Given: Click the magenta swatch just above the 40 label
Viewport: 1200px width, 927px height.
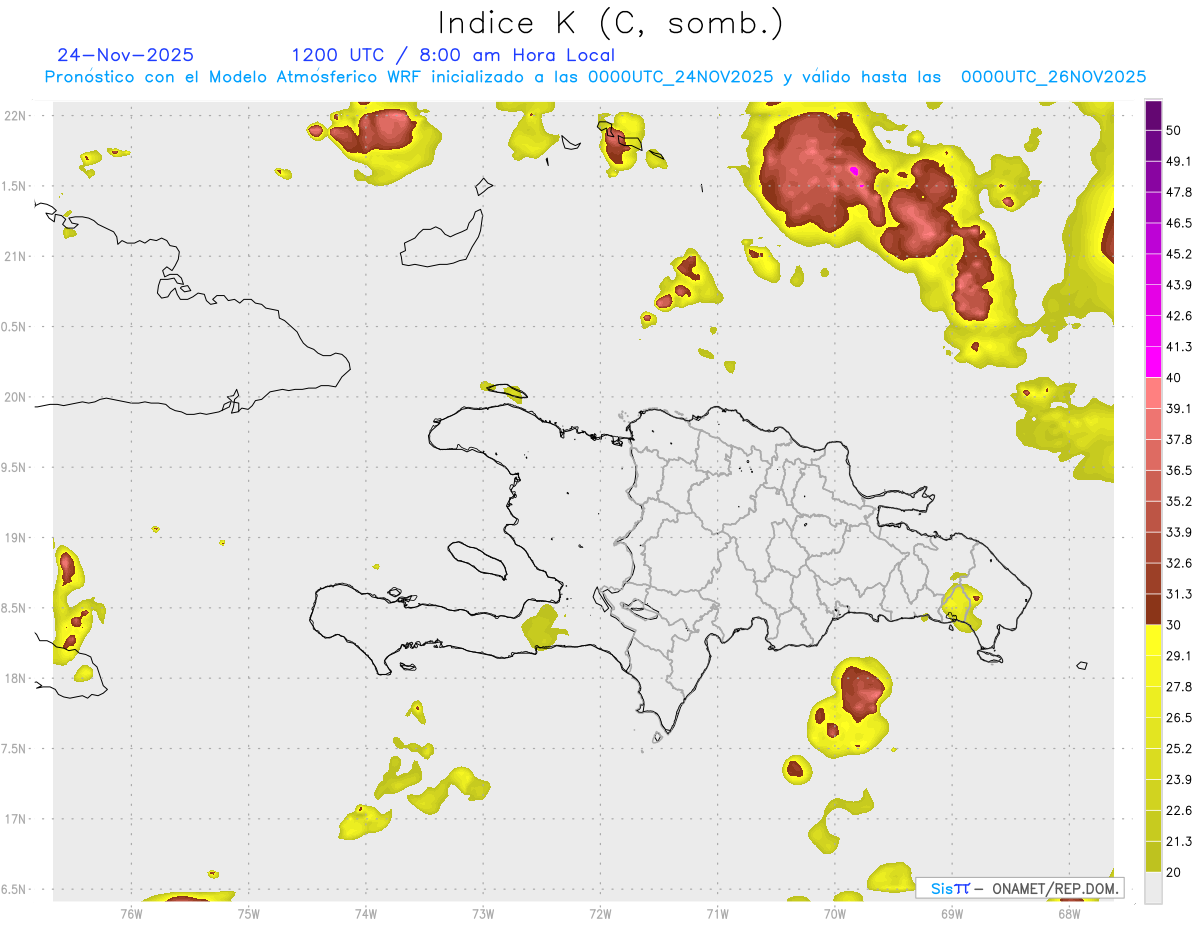Looking at the screenshot, I should (x=1153, y=362).
